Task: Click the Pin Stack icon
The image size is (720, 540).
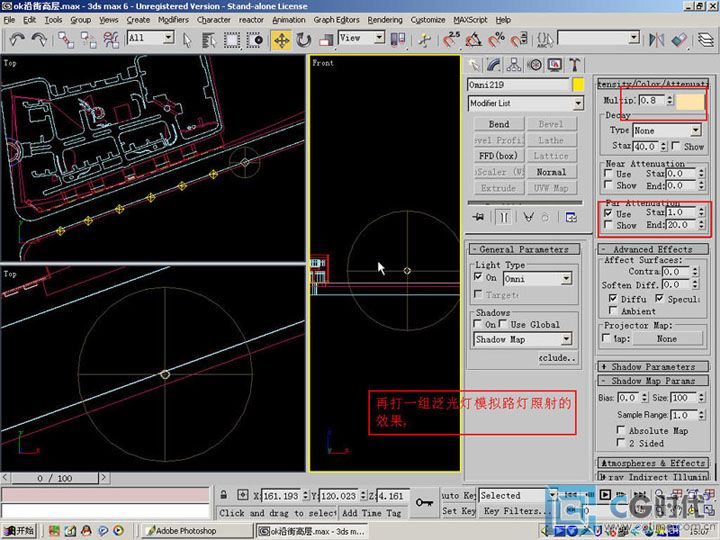Action: point(479,217)
